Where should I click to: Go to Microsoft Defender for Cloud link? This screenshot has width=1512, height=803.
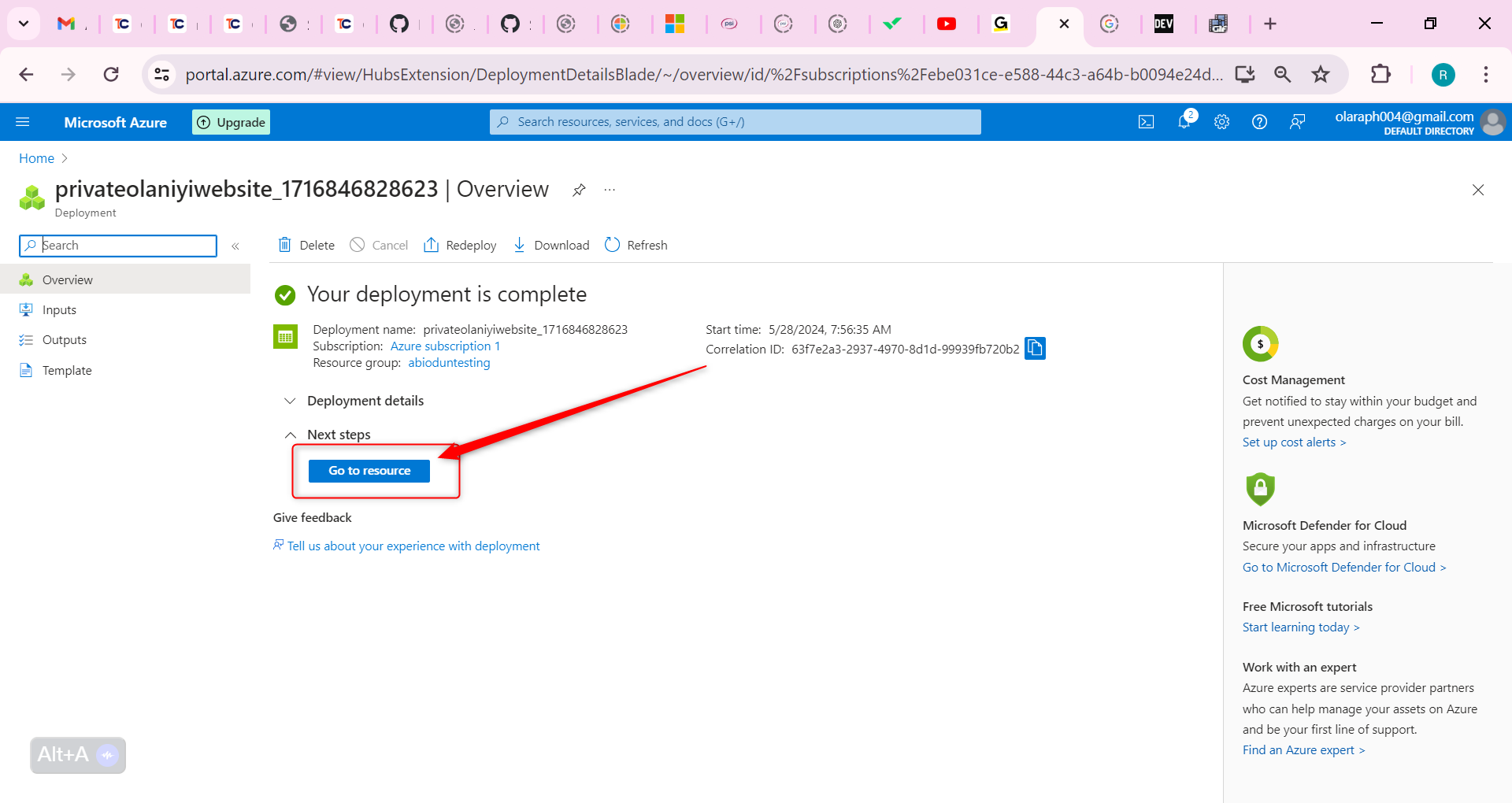point(1344,568)
